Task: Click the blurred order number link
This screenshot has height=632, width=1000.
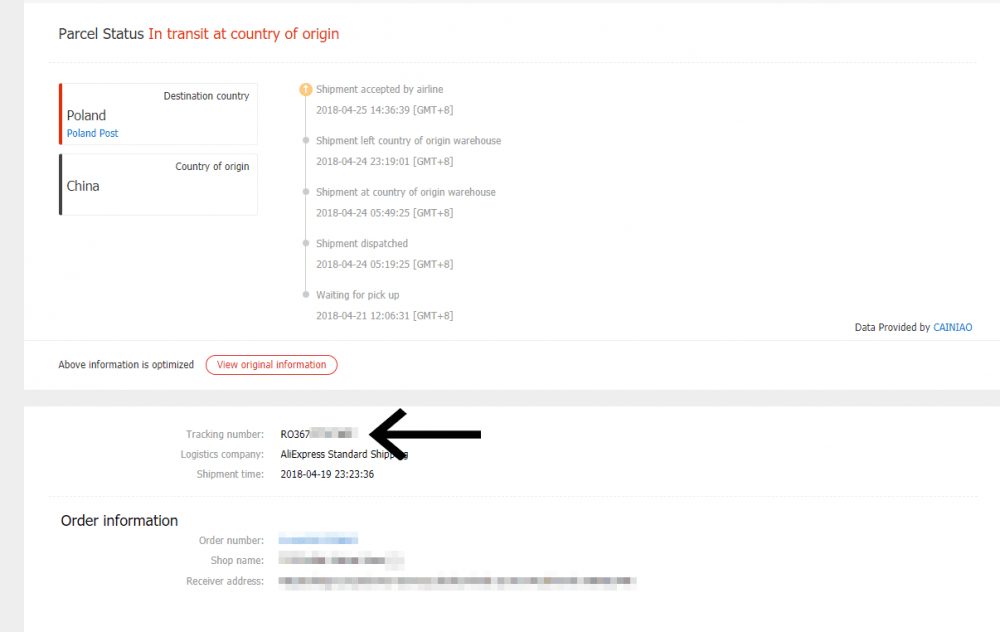Action: pos(318,540)
